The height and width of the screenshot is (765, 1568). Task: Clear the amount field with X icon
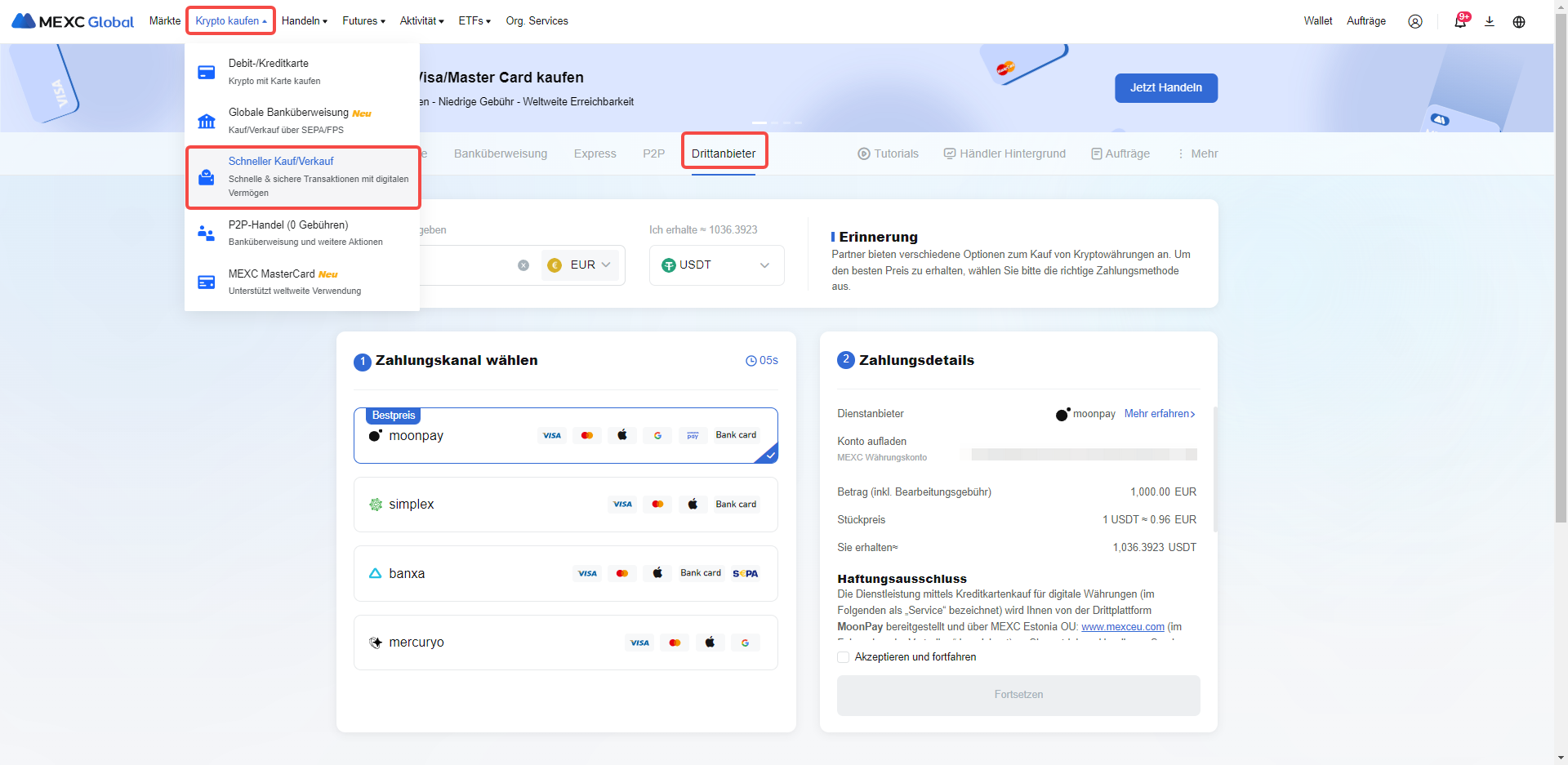point(523,265)
